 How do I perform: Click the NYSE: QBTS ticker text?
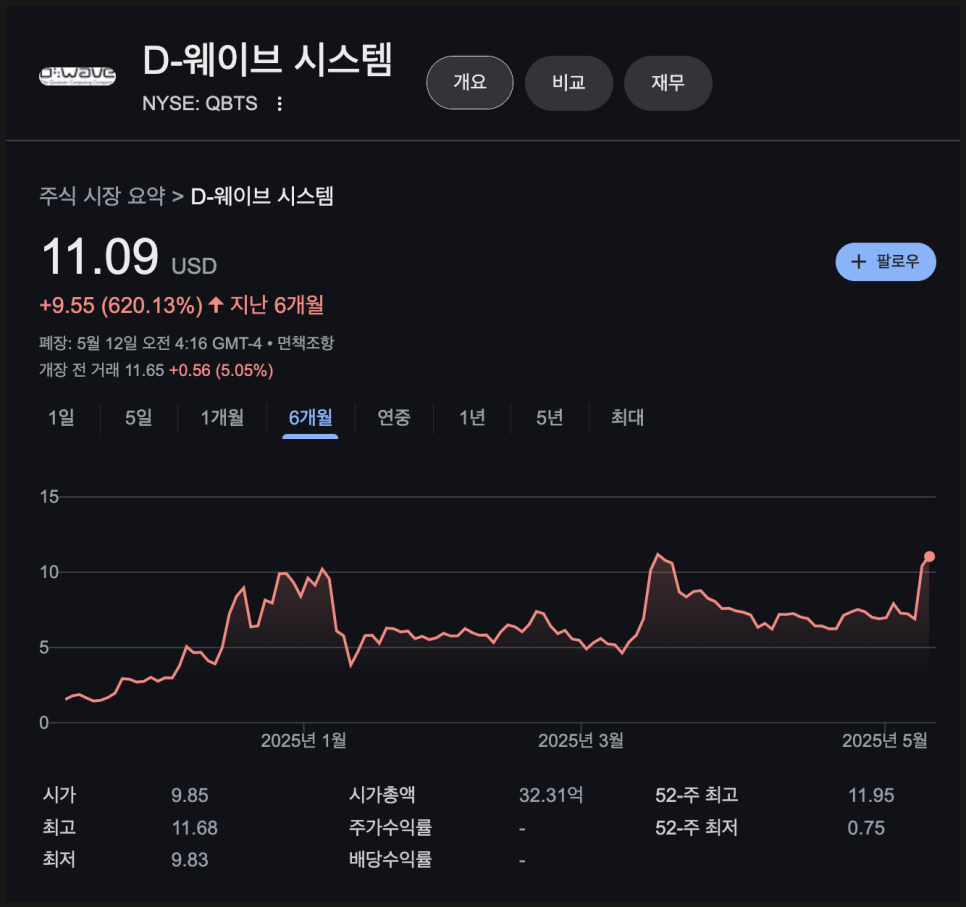[200, 104]
